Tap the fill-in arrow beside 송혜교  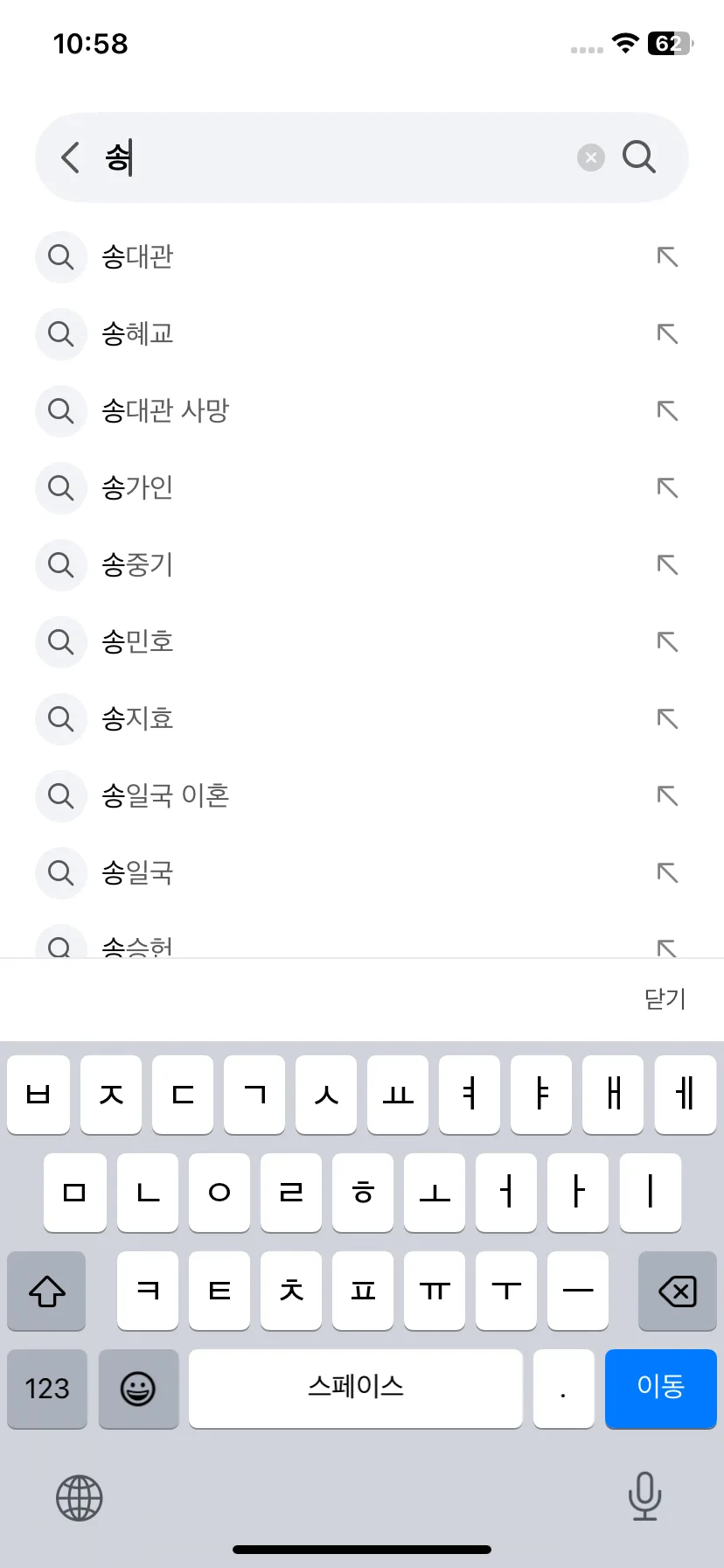tap(667, 333)
